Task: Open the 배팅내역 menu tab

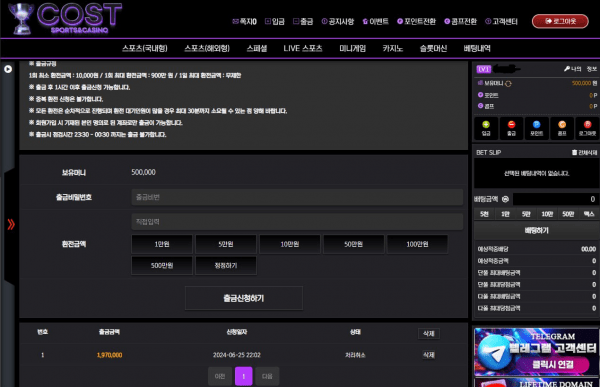Action: (x=477, y=49)
